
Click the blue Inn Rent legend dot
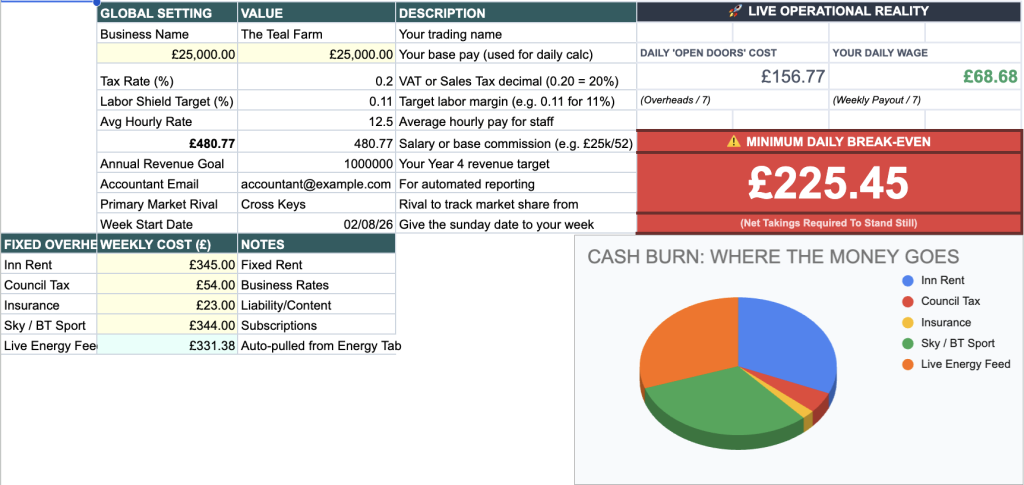[907, 281]
